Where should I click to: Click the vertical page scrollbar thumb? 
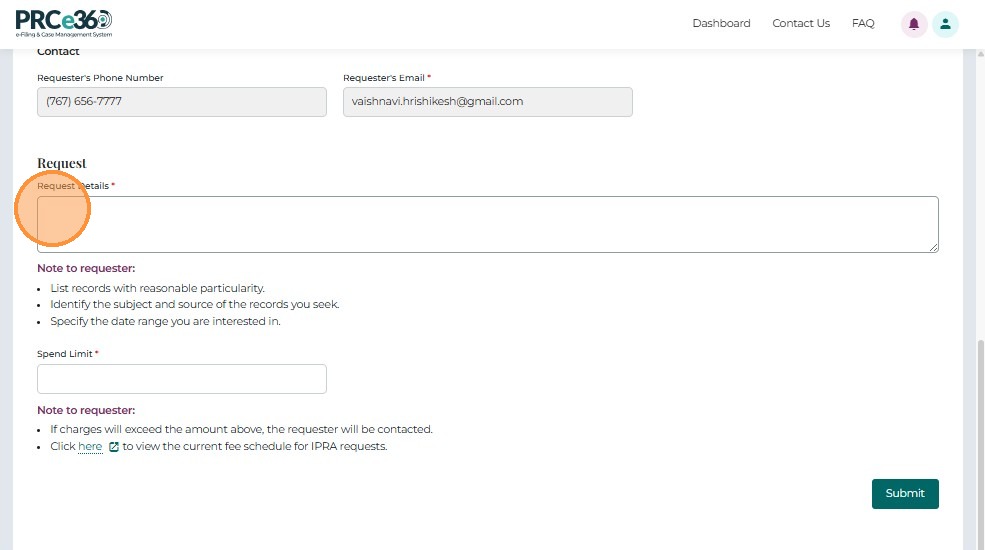(979, 440)
